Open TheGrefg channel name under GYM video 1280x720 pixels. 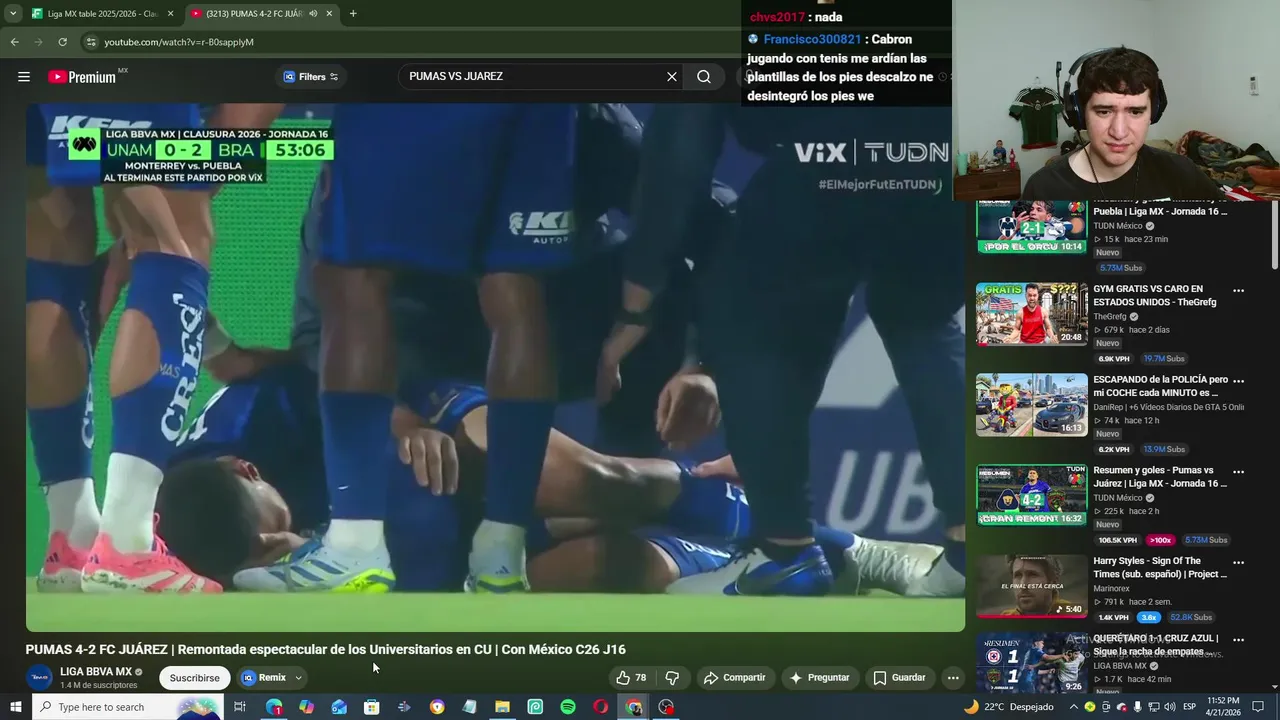pos(1109,317)
